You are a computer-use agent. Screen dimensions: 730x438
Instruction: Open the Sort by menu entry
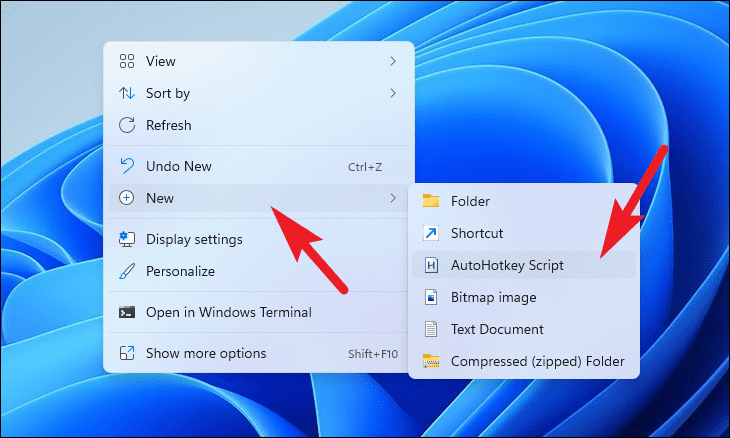click(x=259, y=93)
